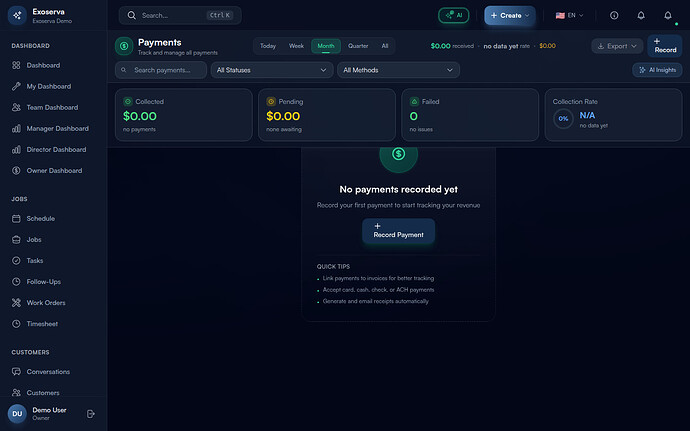Open the bell with green dot
Image resolution: width=690 pixels, height=431 pixels.
point(668,15)
